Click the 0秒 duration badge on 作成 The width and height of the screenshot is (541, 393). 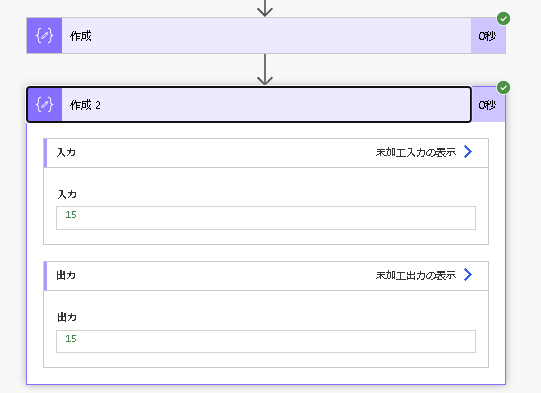[488, 36]
